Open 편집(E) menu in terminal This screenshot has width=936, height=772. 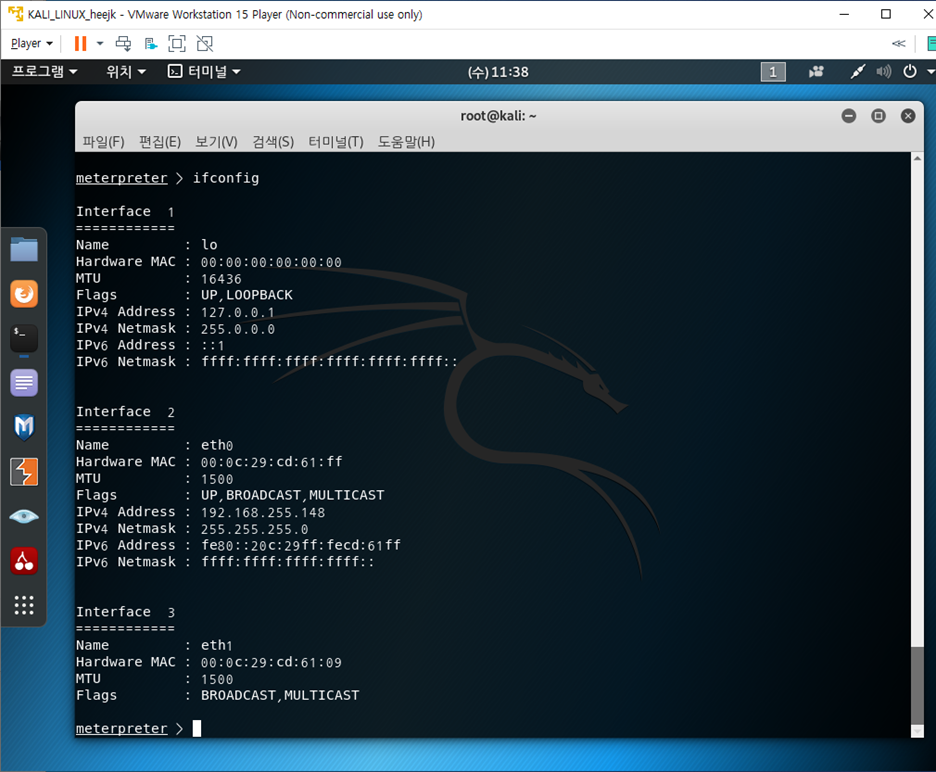click(x=160, y=142)
